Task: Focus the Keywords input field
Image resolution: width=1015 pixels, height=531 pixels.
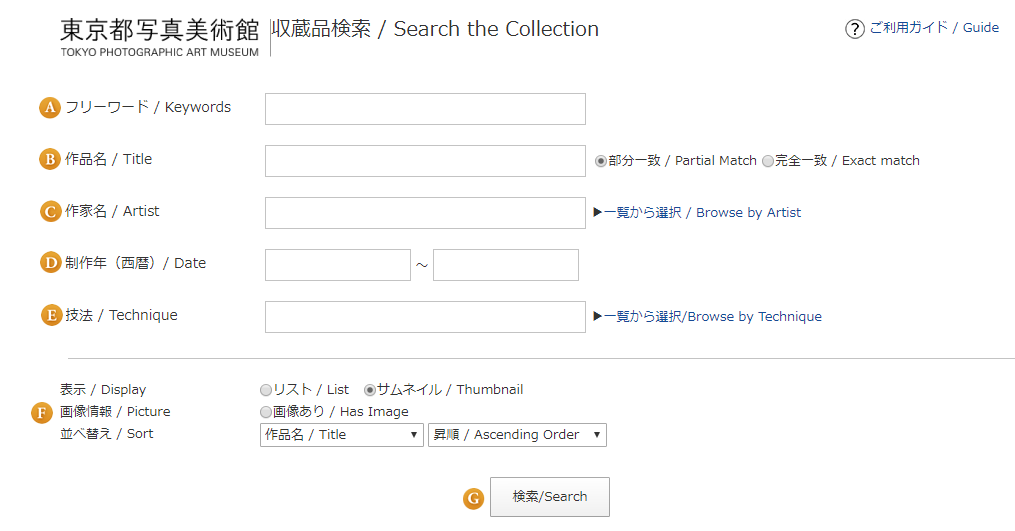Action: coord(425,109)
